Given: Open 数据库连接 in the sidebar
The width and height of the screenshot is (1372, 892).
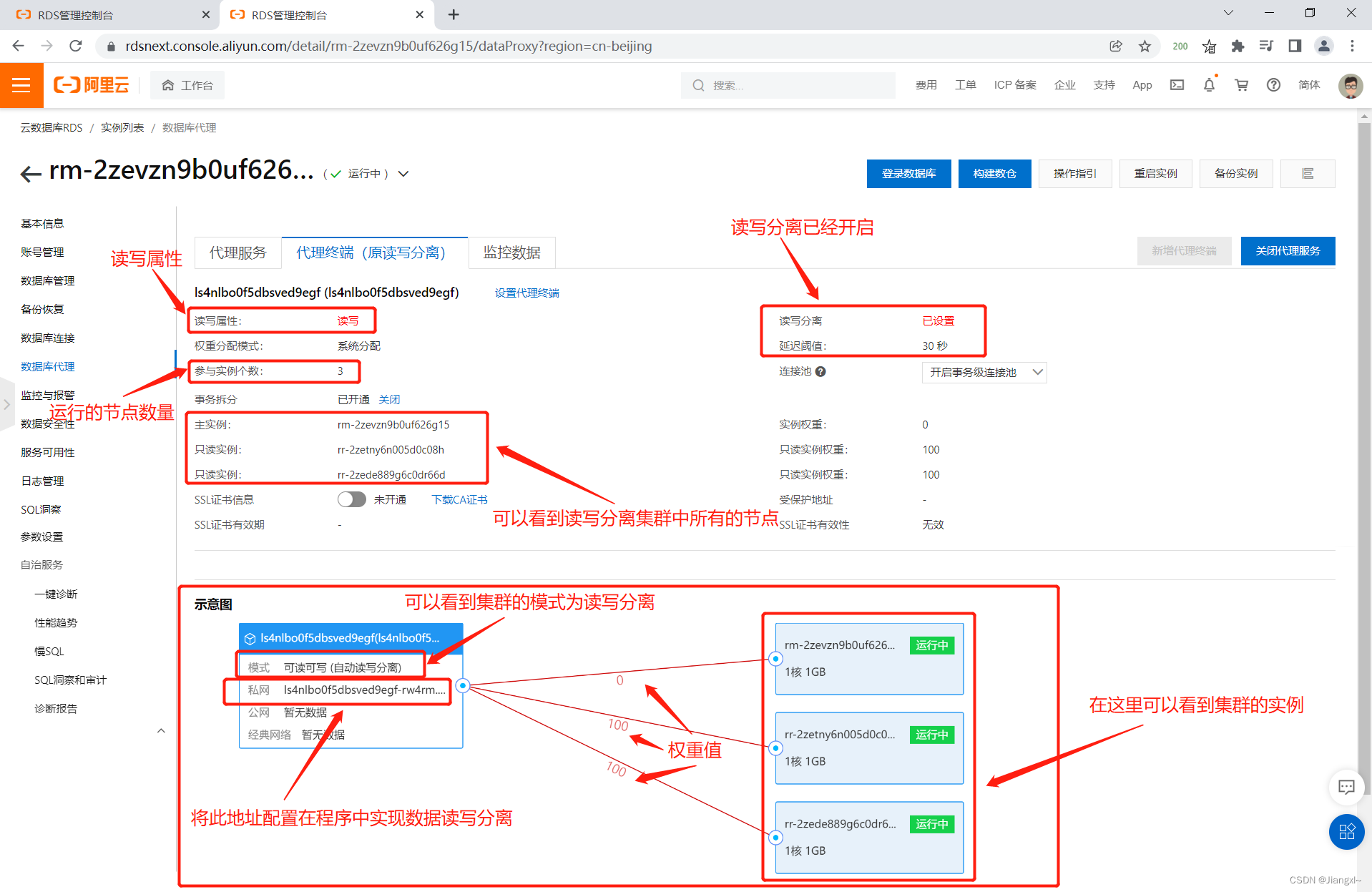Looking at the screenshot, I should tap(47, 338).
